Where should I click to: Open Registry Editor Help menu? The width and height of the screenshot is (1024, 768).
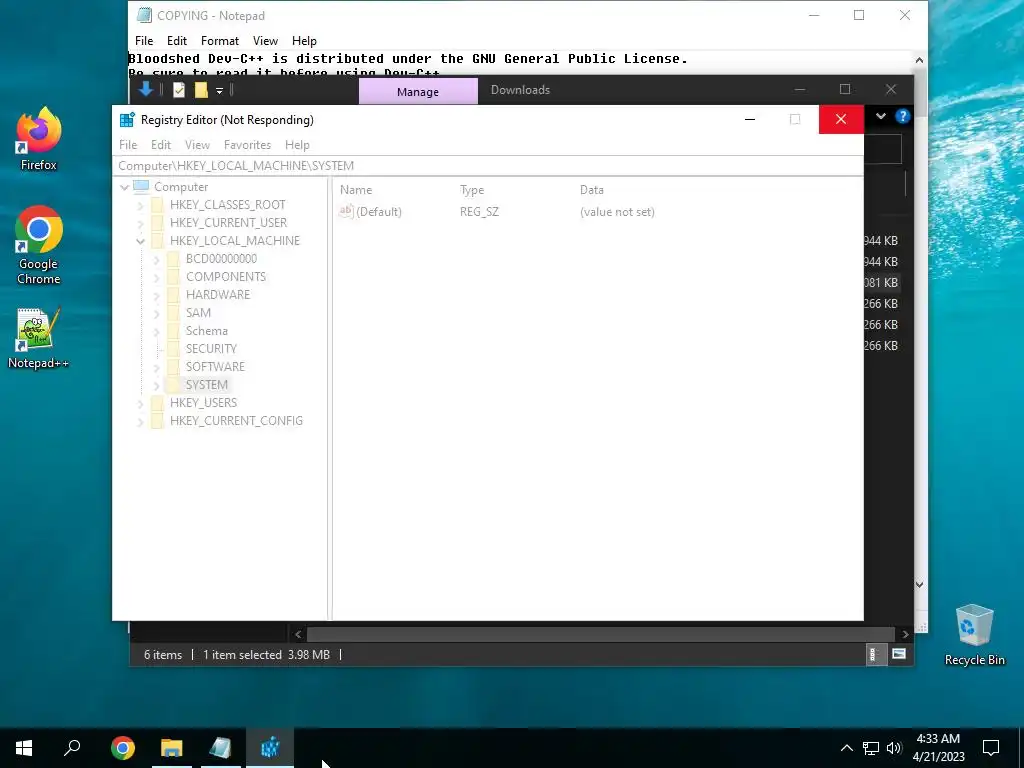point(297,145)
